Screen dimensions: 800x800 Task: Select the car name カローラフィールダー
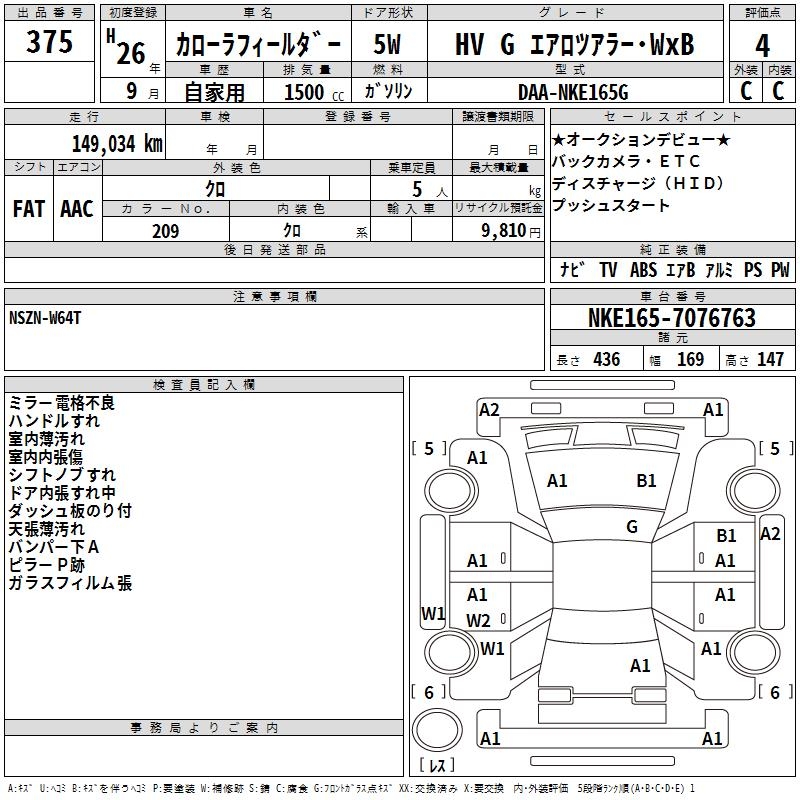[258, 45]
